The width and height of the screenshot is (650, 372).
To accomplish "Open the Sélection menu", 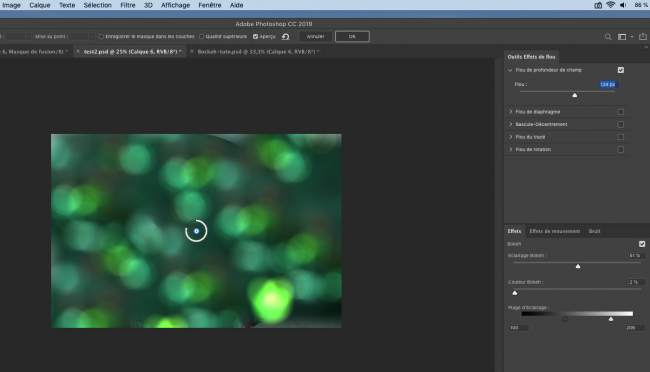I will click(x=97, y=5).
